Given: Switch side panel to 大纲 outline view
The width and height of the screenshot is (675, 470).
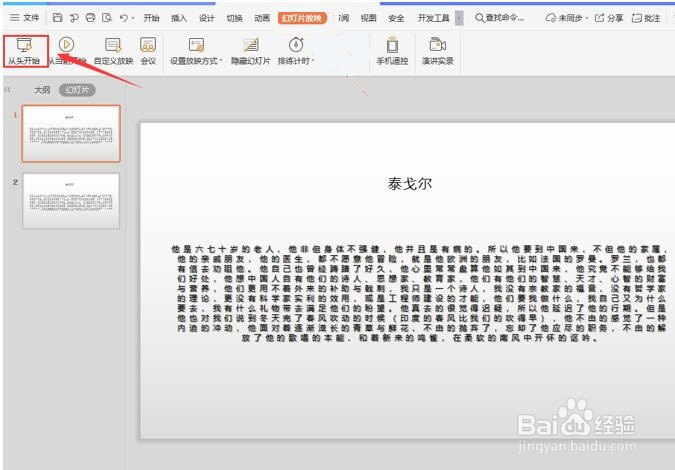Looking at the screenshot, I should [42, 90].
